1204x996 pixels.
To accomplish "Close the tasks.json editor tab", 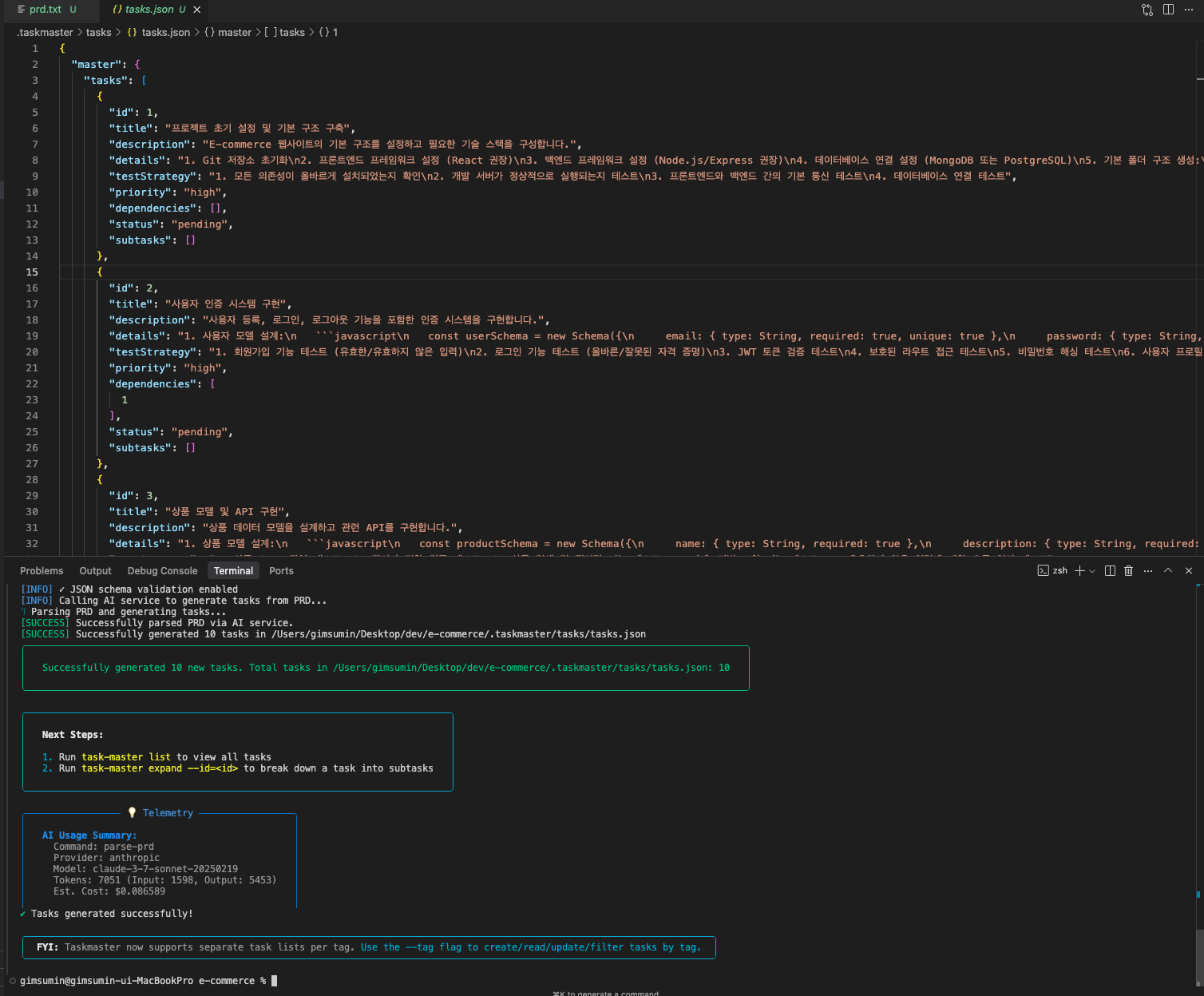I will (197, 10).
